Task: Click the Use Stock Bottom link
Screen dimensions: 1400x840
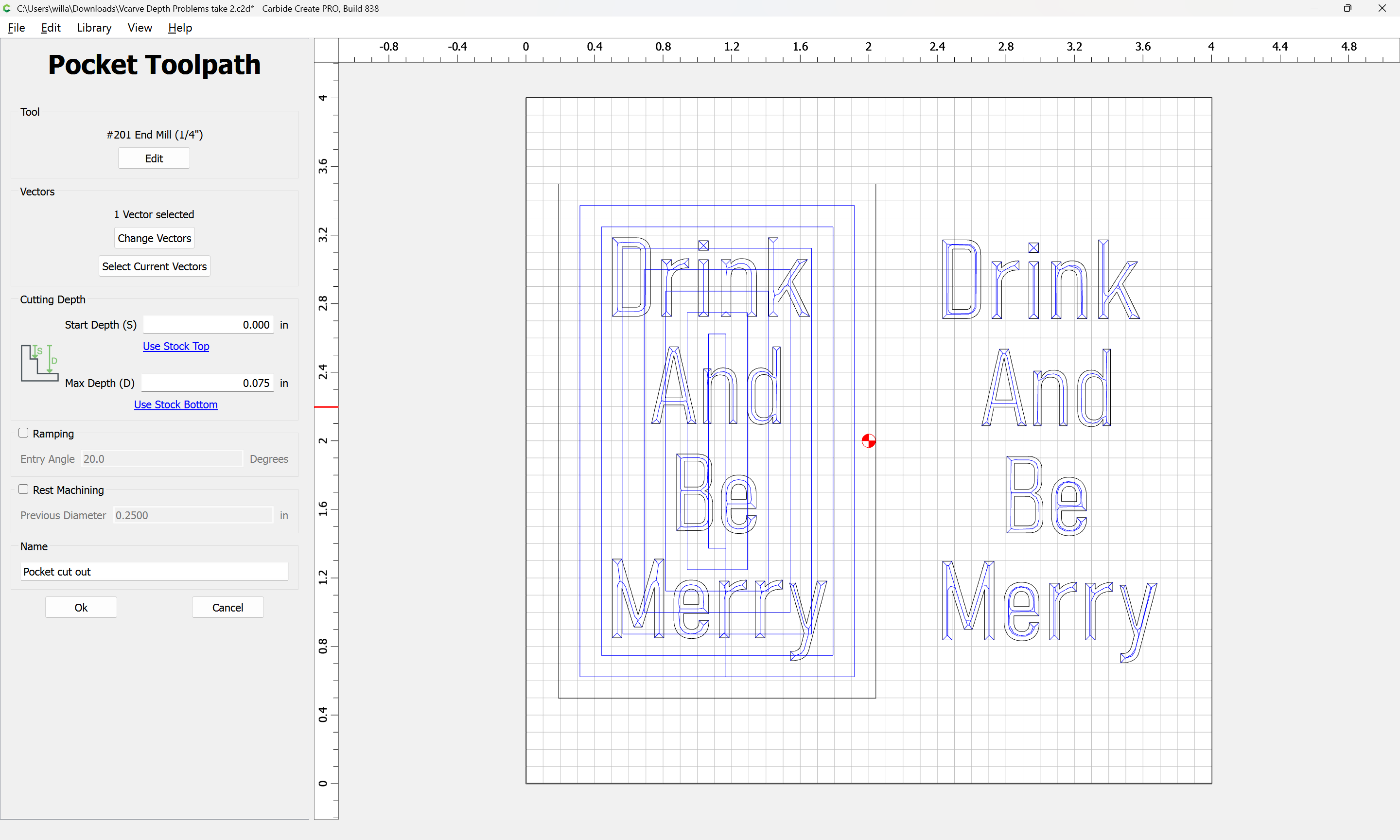Action: [175, 404]
